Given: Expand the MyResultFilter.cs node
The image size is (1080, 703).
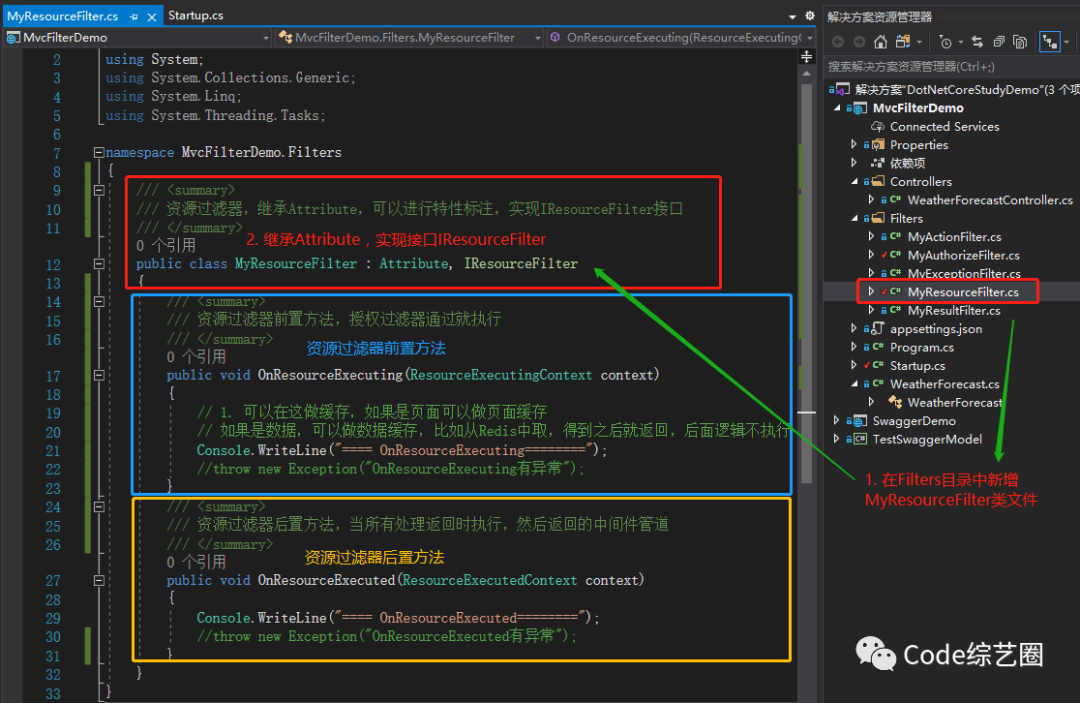Looking at the screenshot, I should tap(871, 311).
